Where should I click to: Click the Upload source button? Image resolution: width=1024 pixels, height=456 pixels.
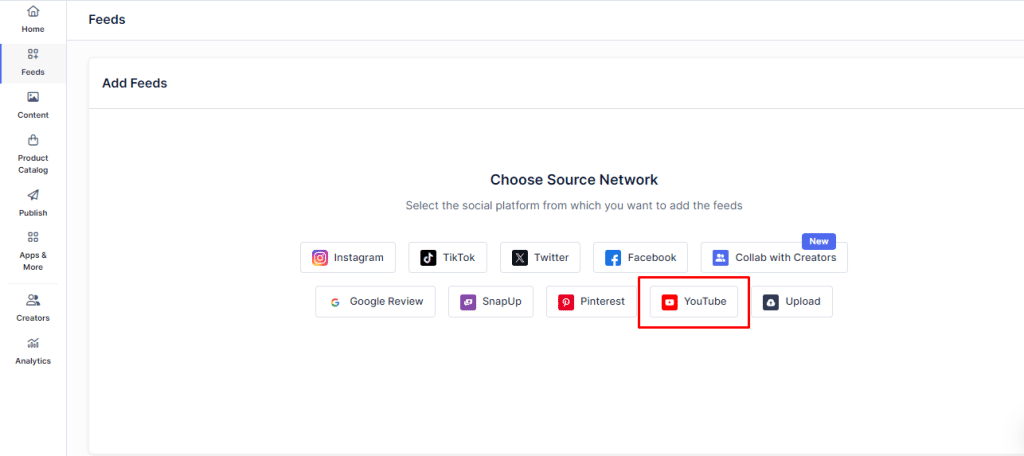click(792, 301)
